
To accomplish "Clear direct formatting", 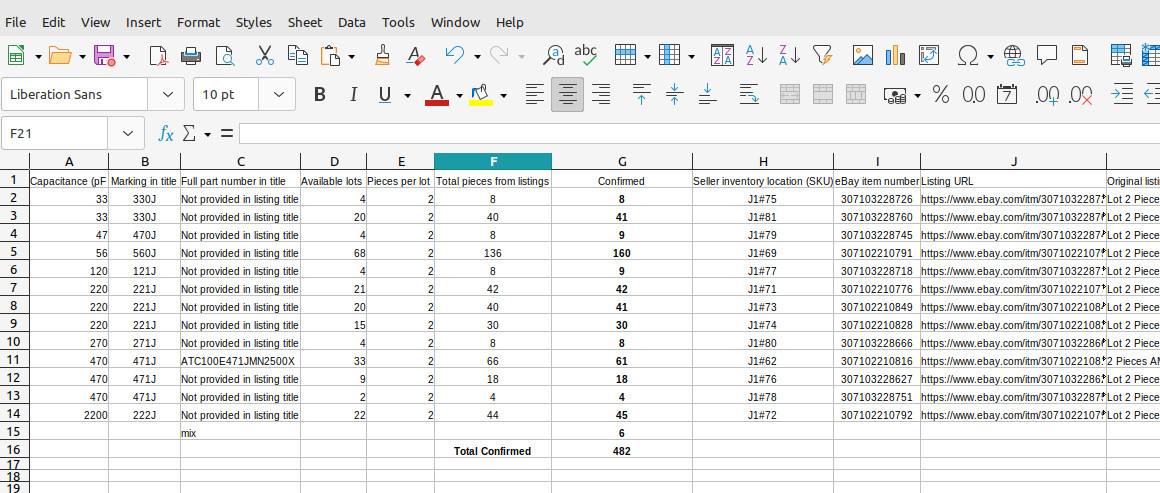I will coord(417,56).
